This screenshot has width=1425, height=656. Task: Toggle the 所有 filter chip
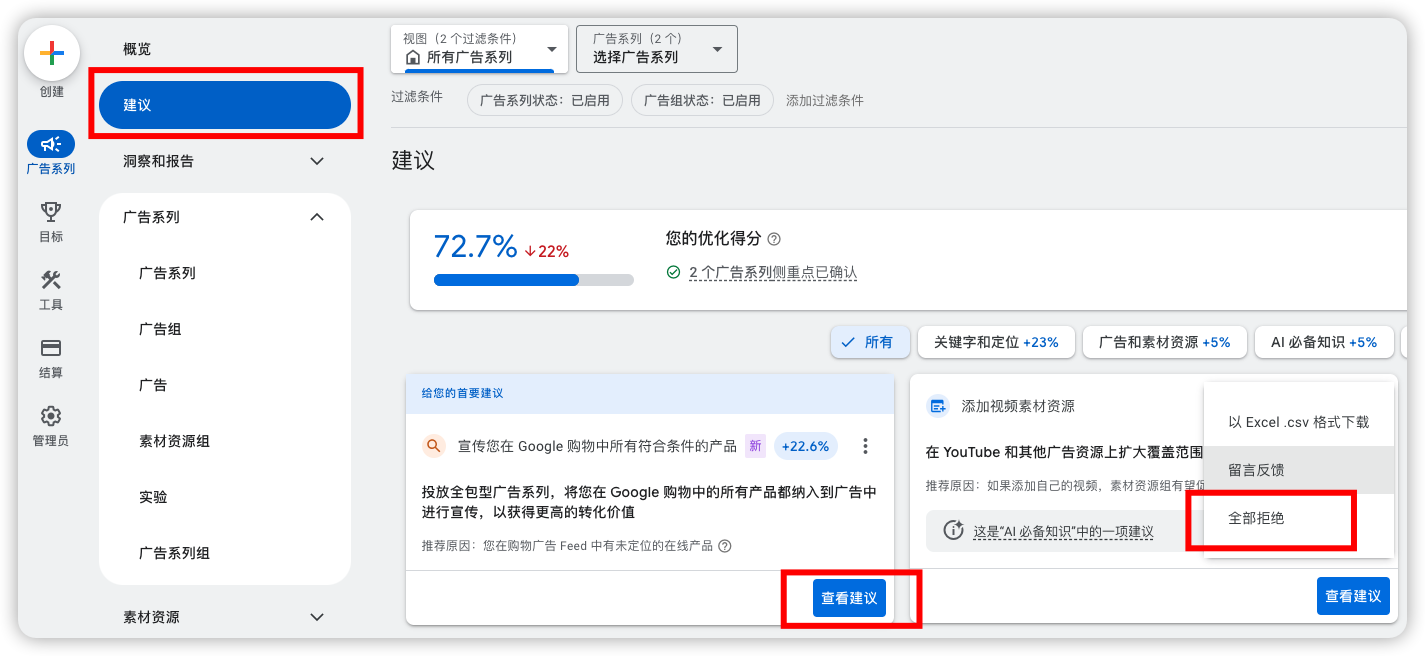[868, 342]
